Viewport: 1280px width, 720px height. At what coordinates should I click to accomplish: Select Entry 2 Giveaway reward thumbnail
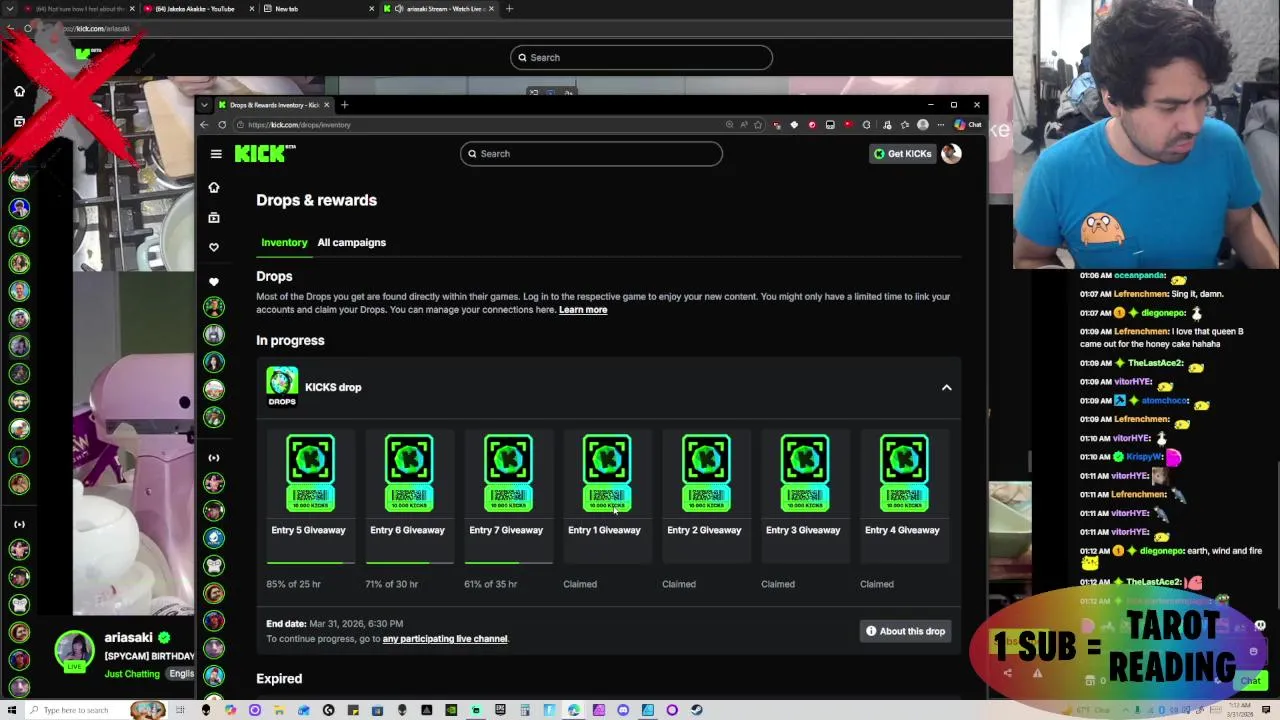[x=706, y=473]
